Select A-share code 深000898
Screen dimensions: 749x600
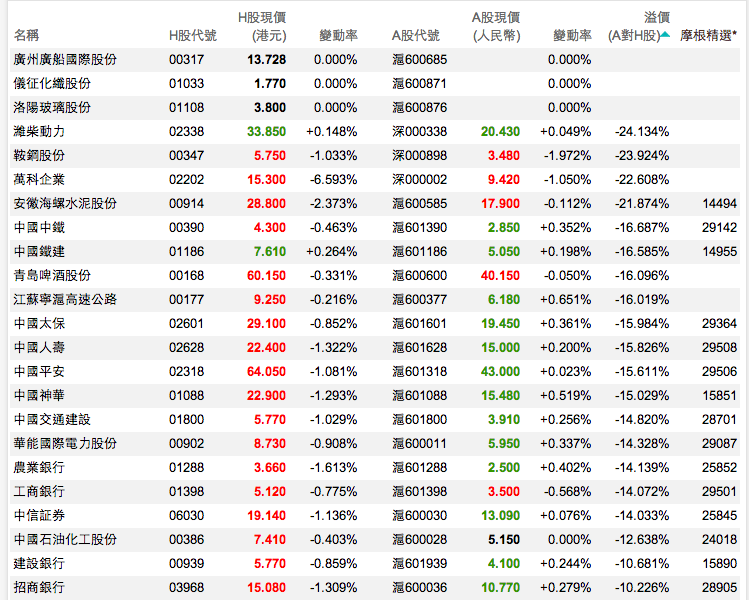tap(419, 156)
